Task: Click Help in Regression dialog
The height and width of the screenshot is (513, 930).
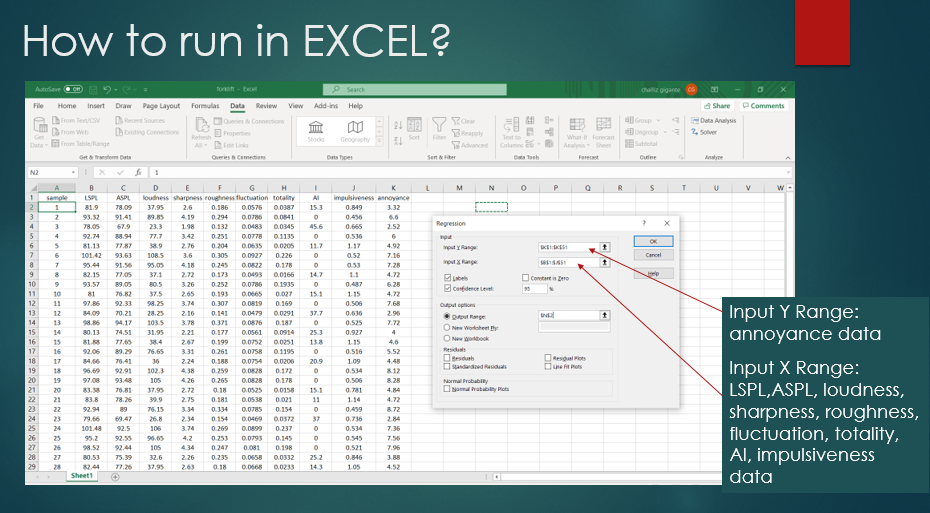Action: pyautogui.click(x=653, y=273)
